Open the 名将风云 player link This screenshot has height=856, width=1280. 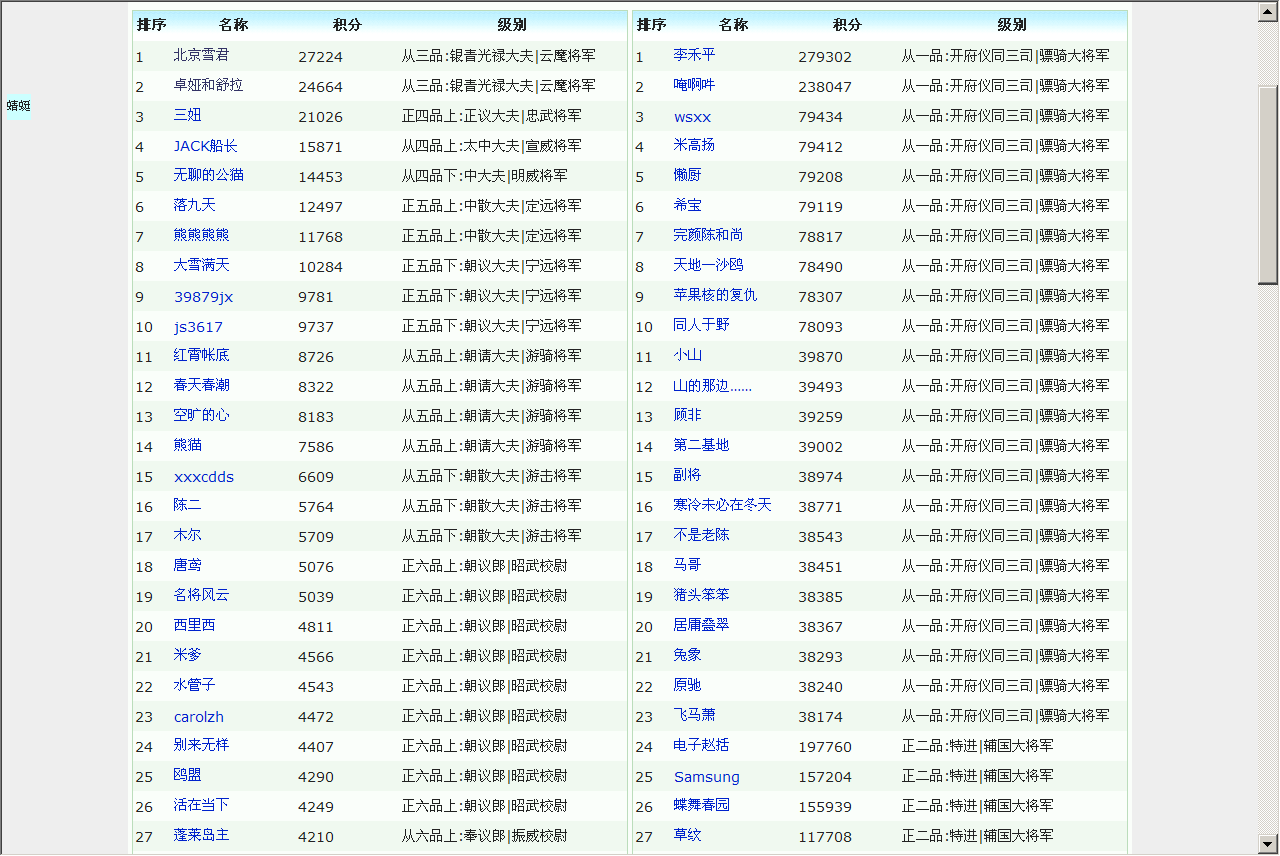pyautogui.click(x=202, y=595)
